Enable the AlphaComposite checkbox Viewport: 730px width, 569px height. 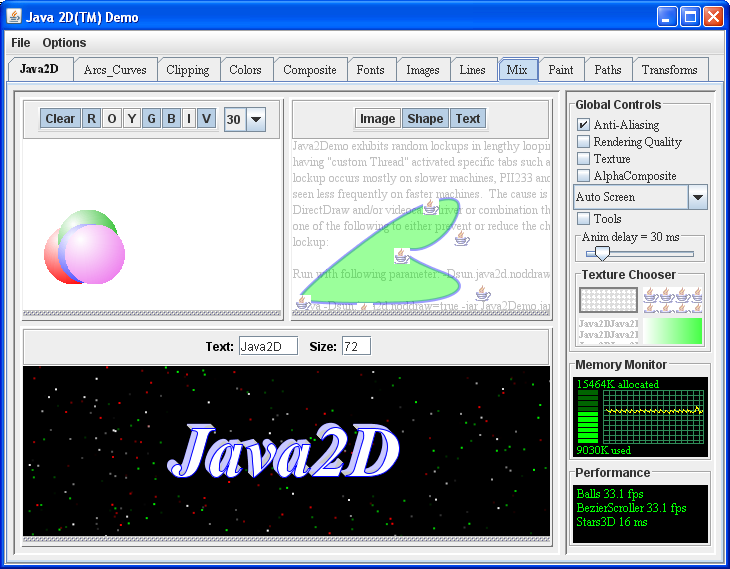tap(583, 176)
